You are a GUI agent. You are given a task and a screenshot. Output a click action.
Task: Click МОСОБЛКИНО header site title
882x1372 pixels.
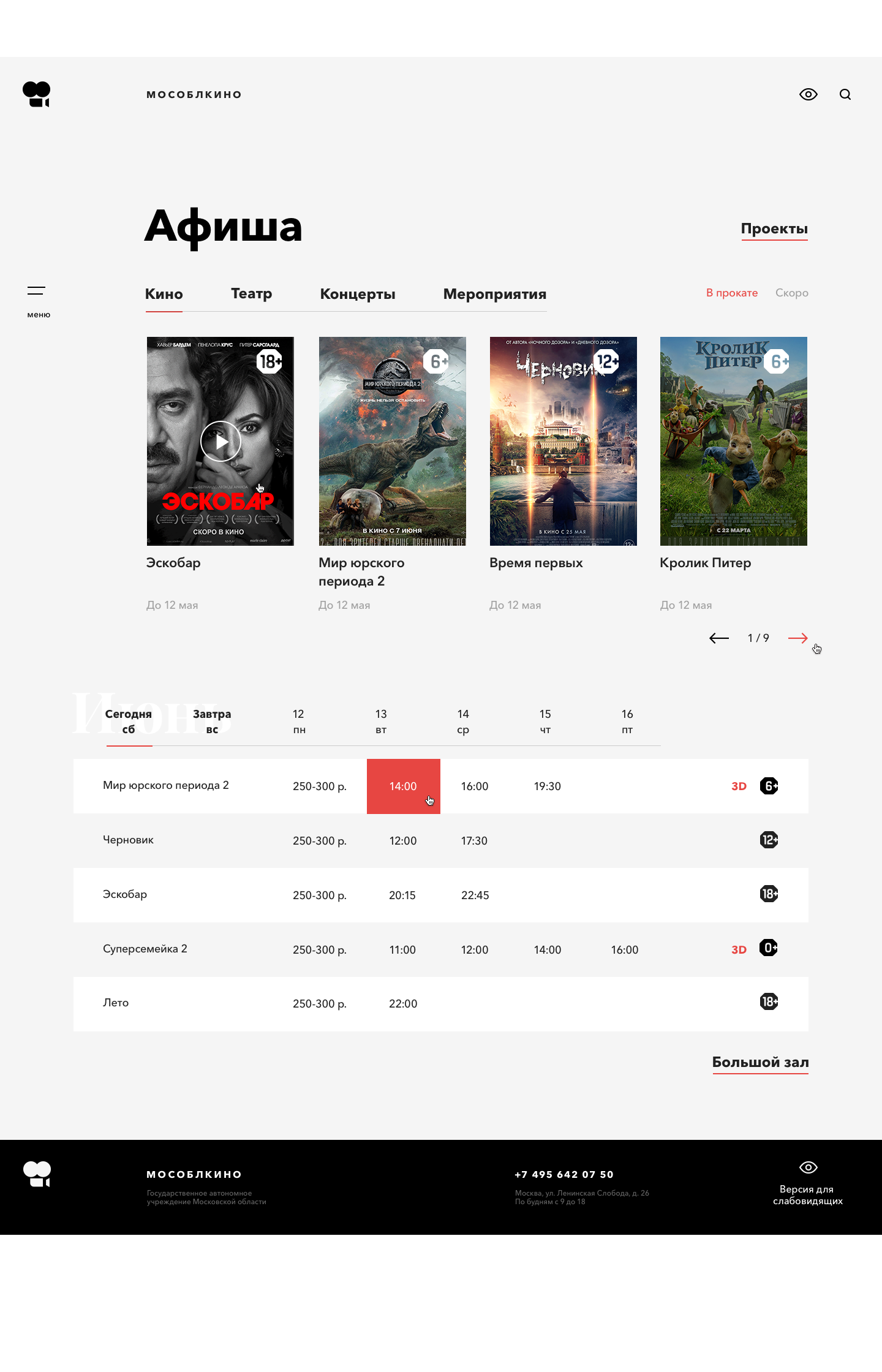coord(194,94)
